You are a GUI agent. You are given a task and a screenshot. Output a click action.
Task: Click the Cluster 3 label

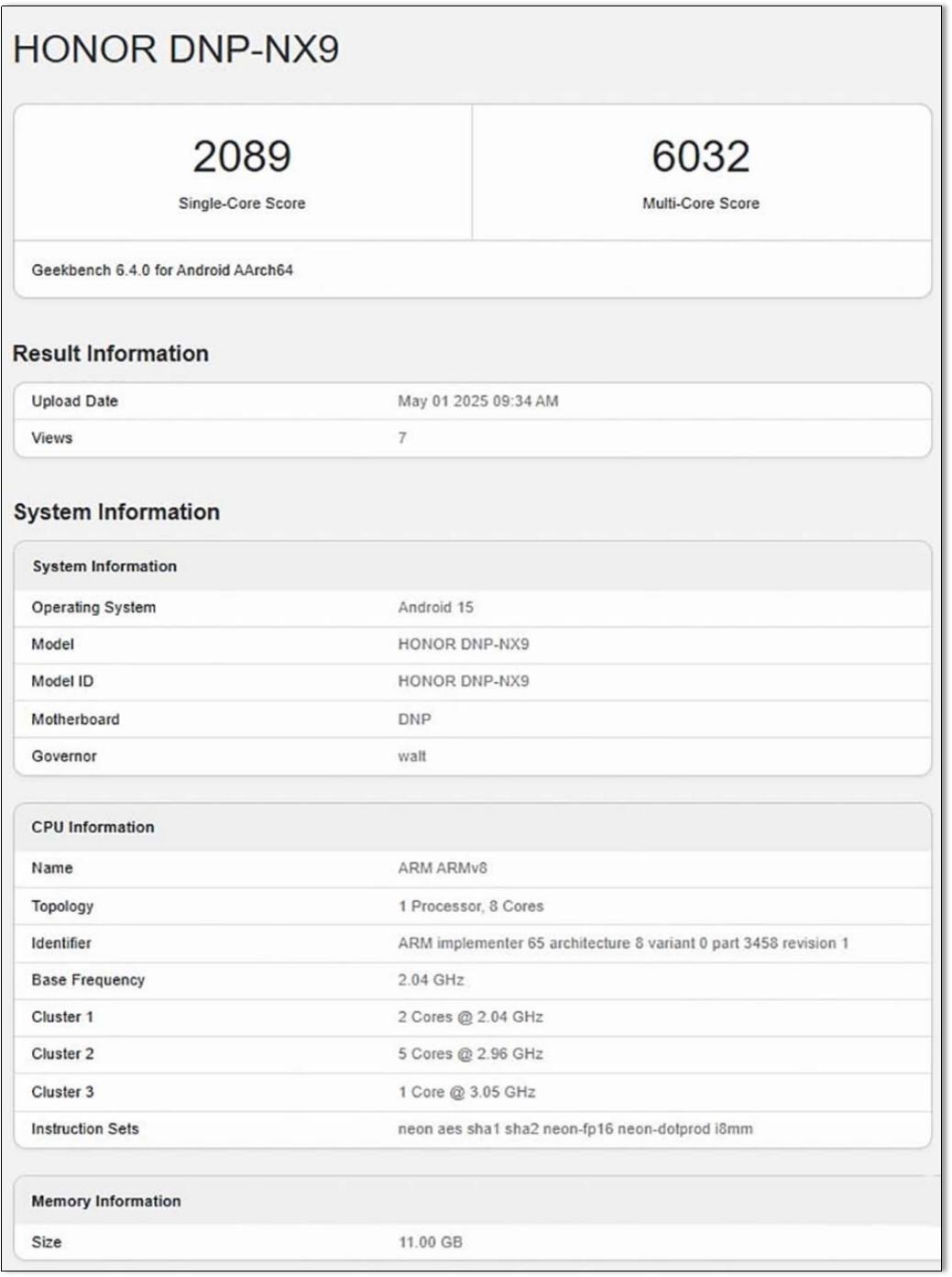pyautogui.click(x=62, y=1093)
